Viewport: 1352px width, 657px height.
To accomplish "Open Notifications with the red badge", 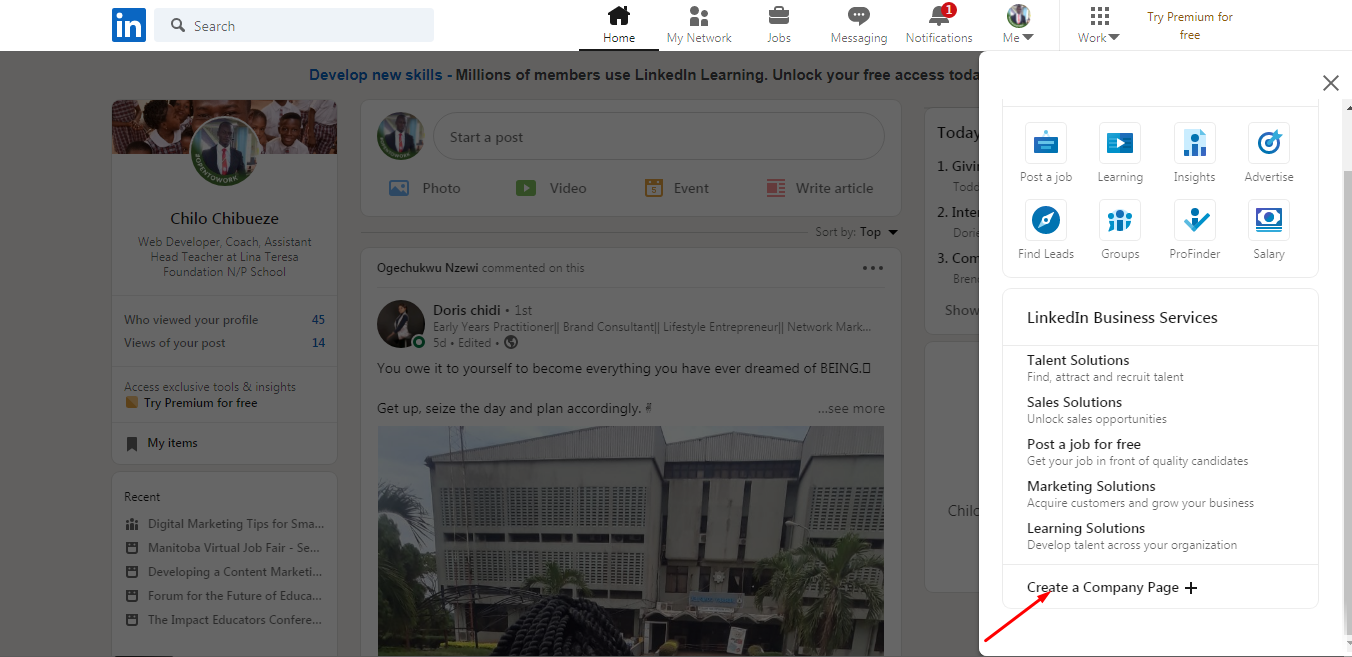I will [939, 25].
